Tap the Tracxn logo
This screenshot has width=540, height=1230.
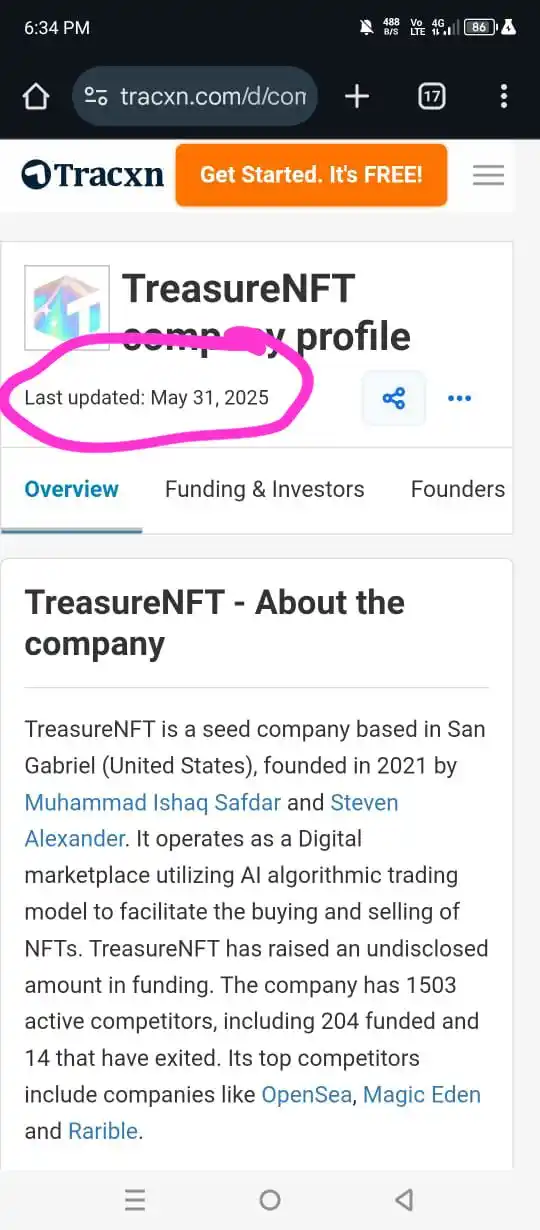(93, 175)
